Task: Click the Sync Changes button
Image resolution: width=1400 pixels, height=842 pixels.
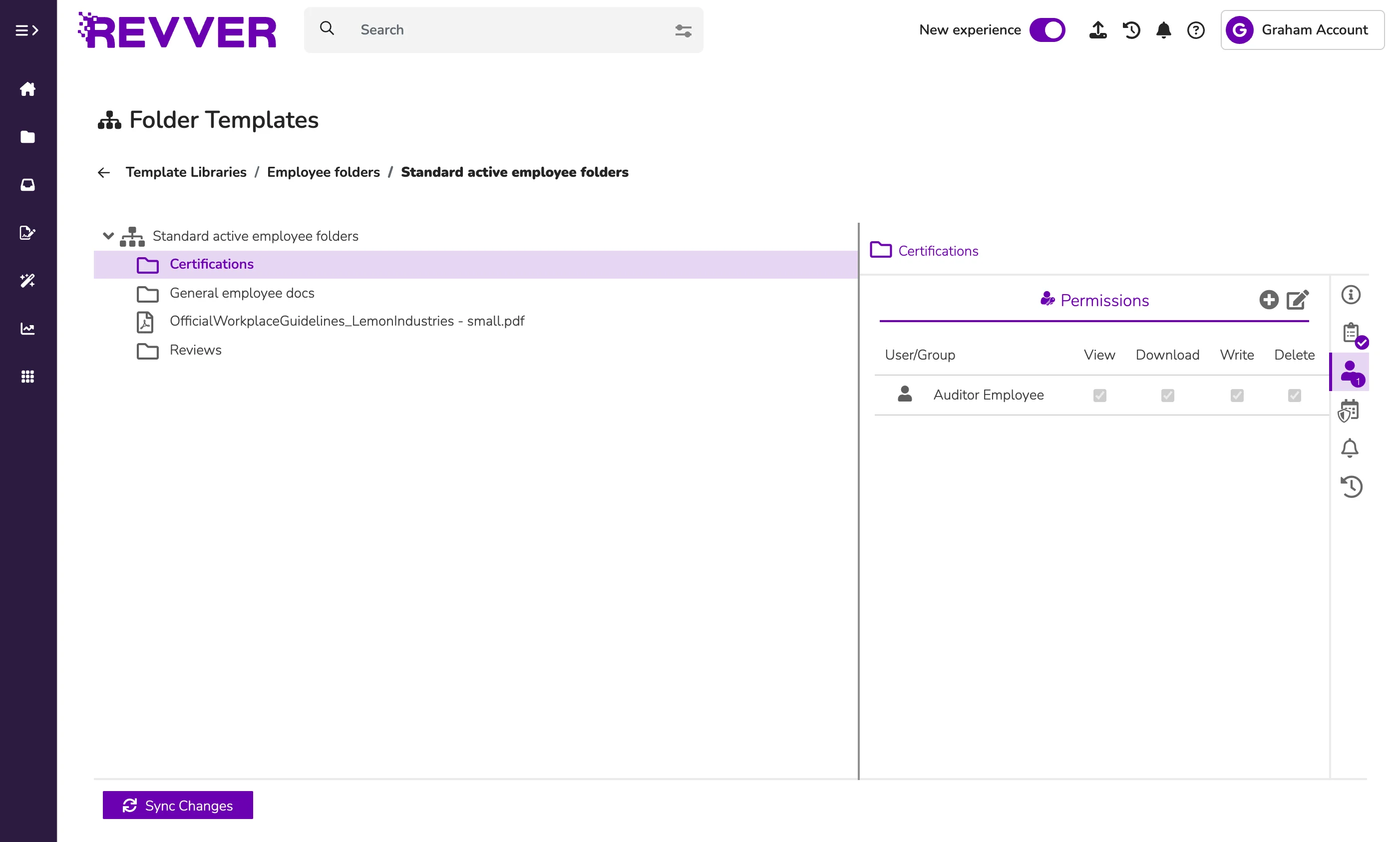Action: 178,805
